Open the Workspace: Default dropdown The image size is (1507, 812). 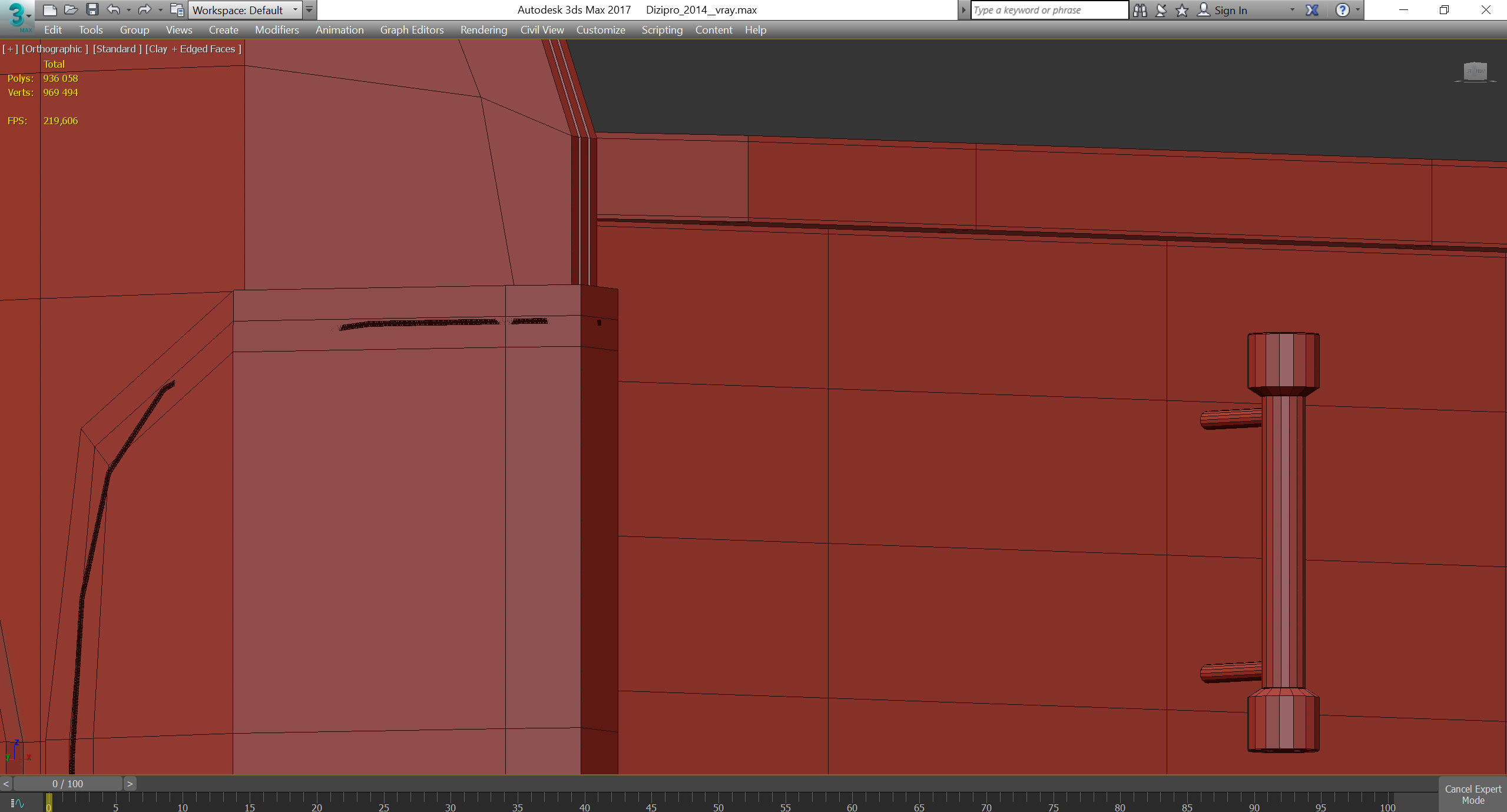click(245, 10)
